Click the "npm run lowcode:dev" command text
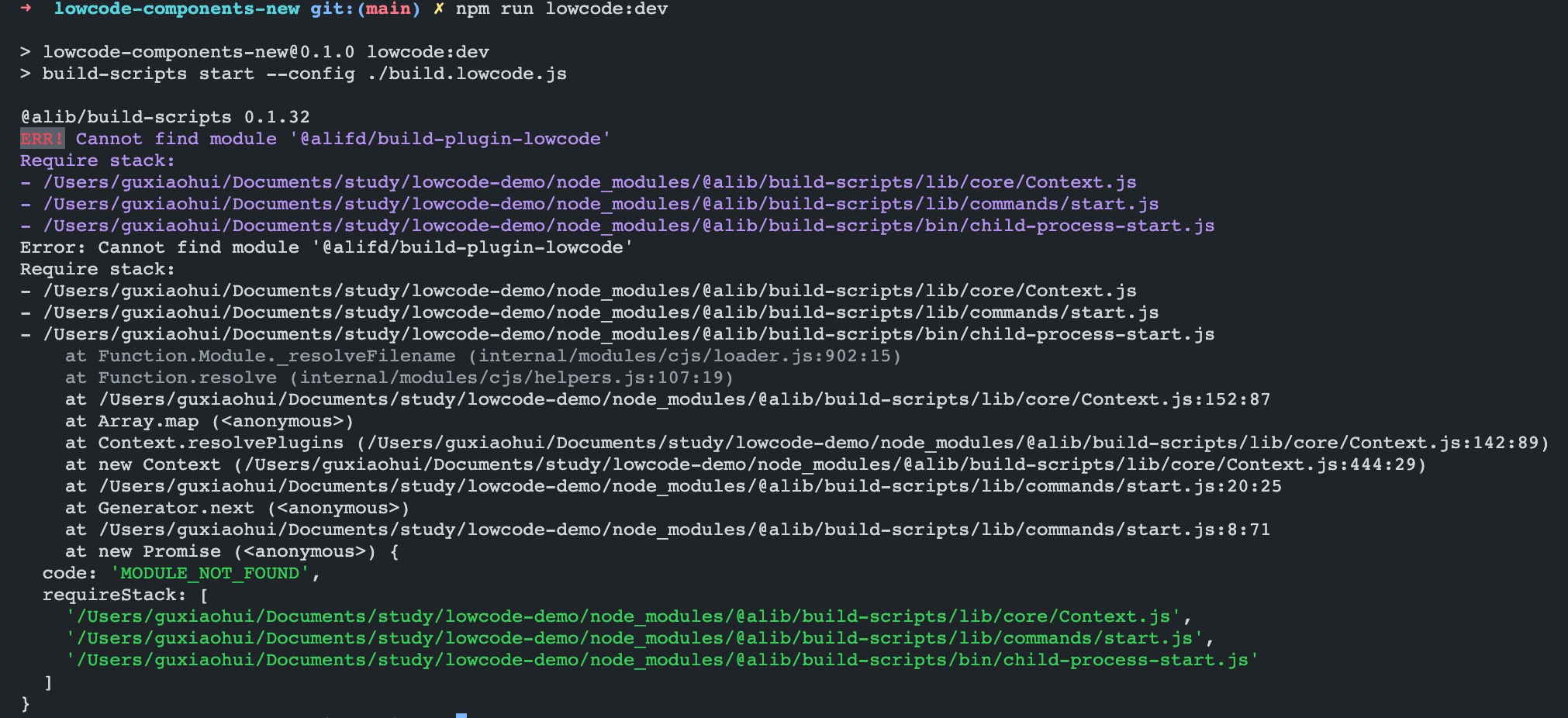The width and height of the screenshot is (1568, 718). click(561, 9)
